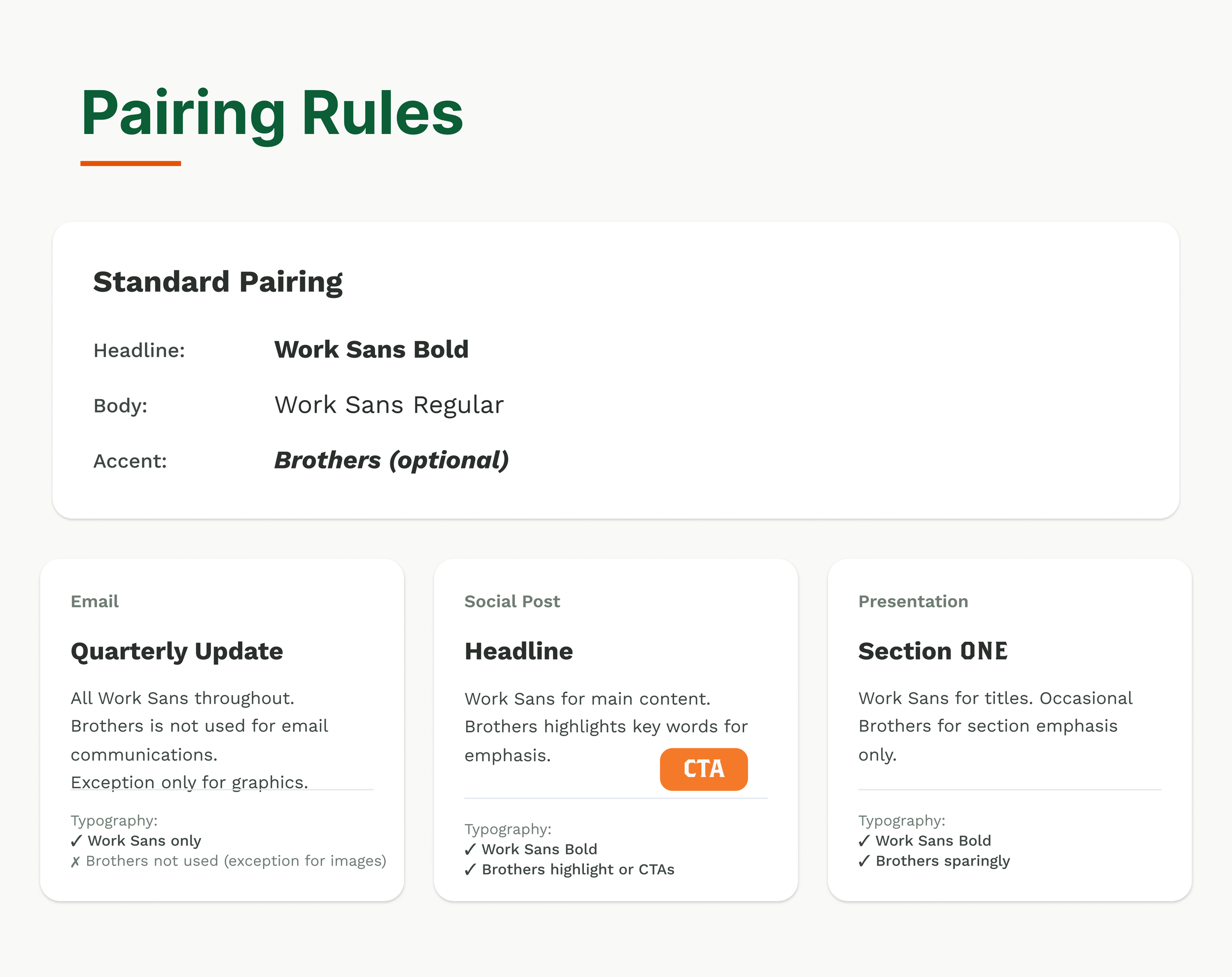Screen dimensions: 1232x977
Task: Select the Work Sans Bold sample
Action: [x=372, y=350]
